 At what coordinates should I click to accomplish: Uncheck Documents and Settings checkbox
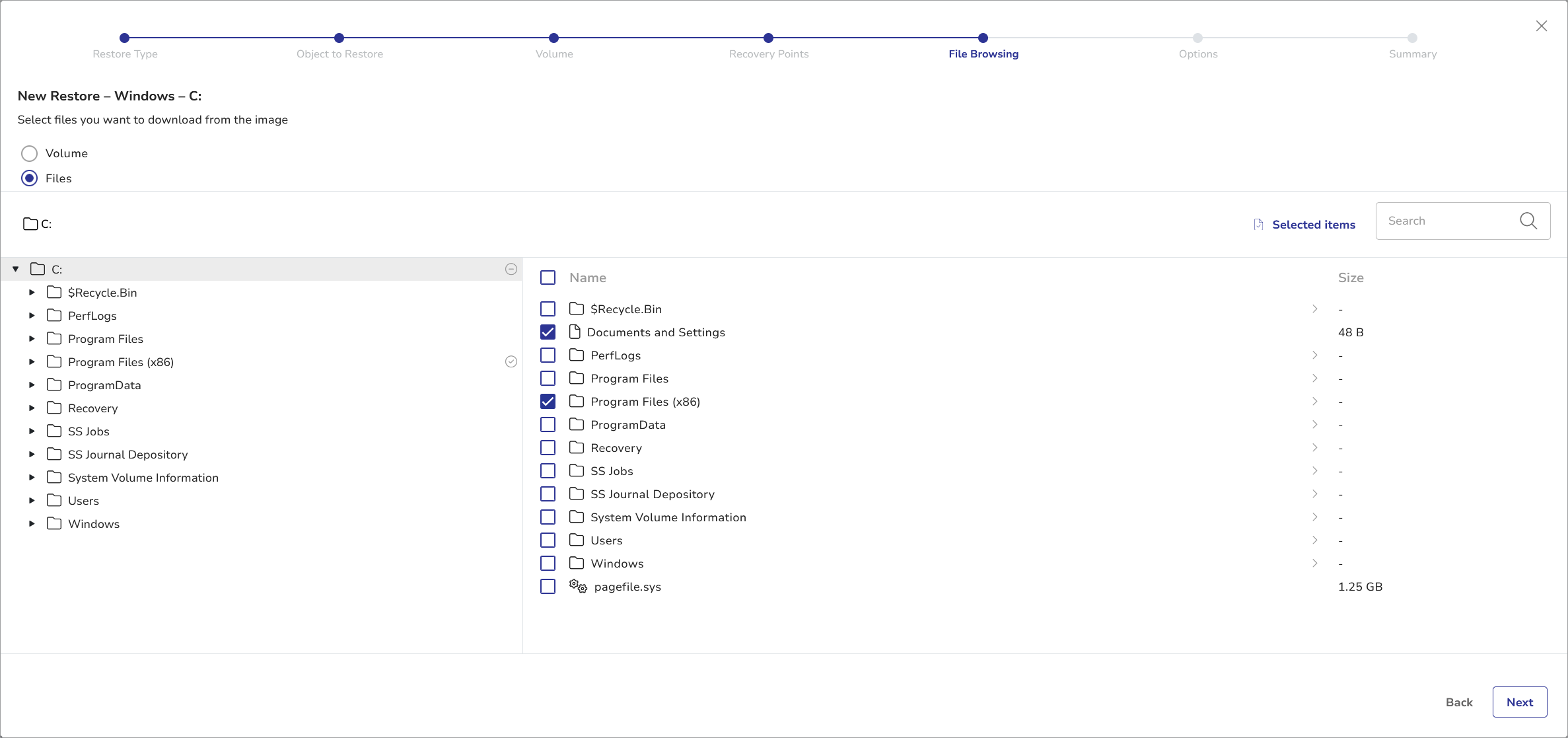[548, 332]
